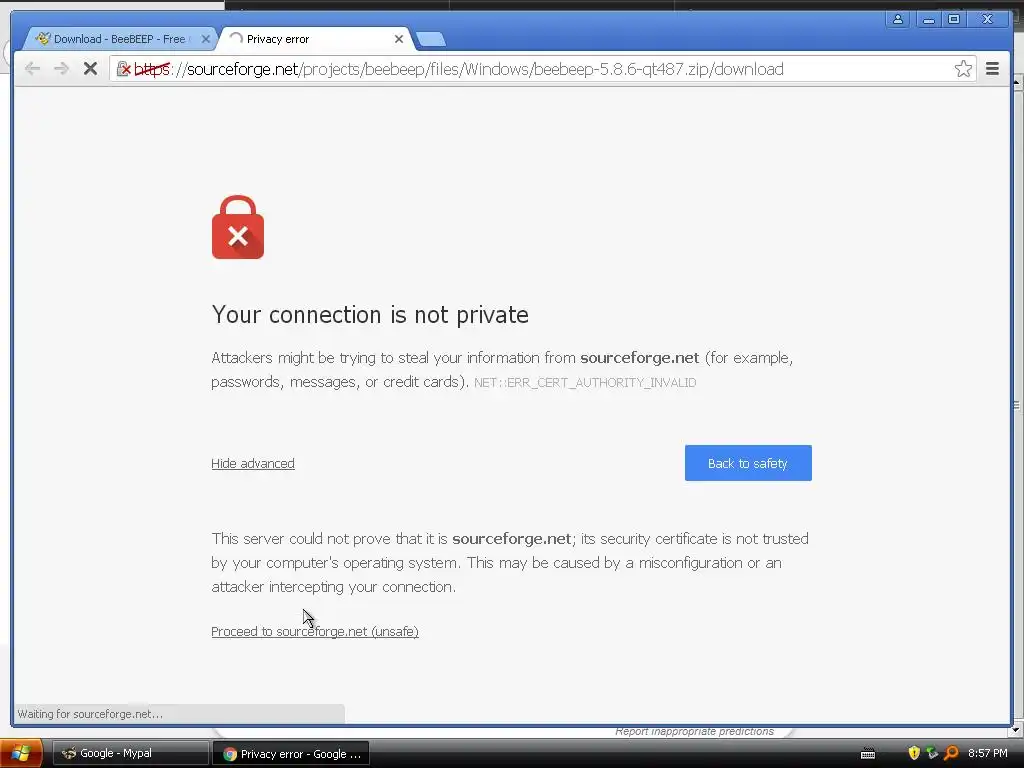Click the large red padlock warning icon
Image resolution: width=1024 pixels, height=768 pixels.
point(238,227)
